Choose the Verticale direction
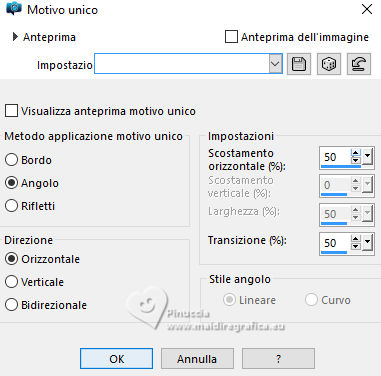The height and width of the screenshot is (376, 381). 11,282
